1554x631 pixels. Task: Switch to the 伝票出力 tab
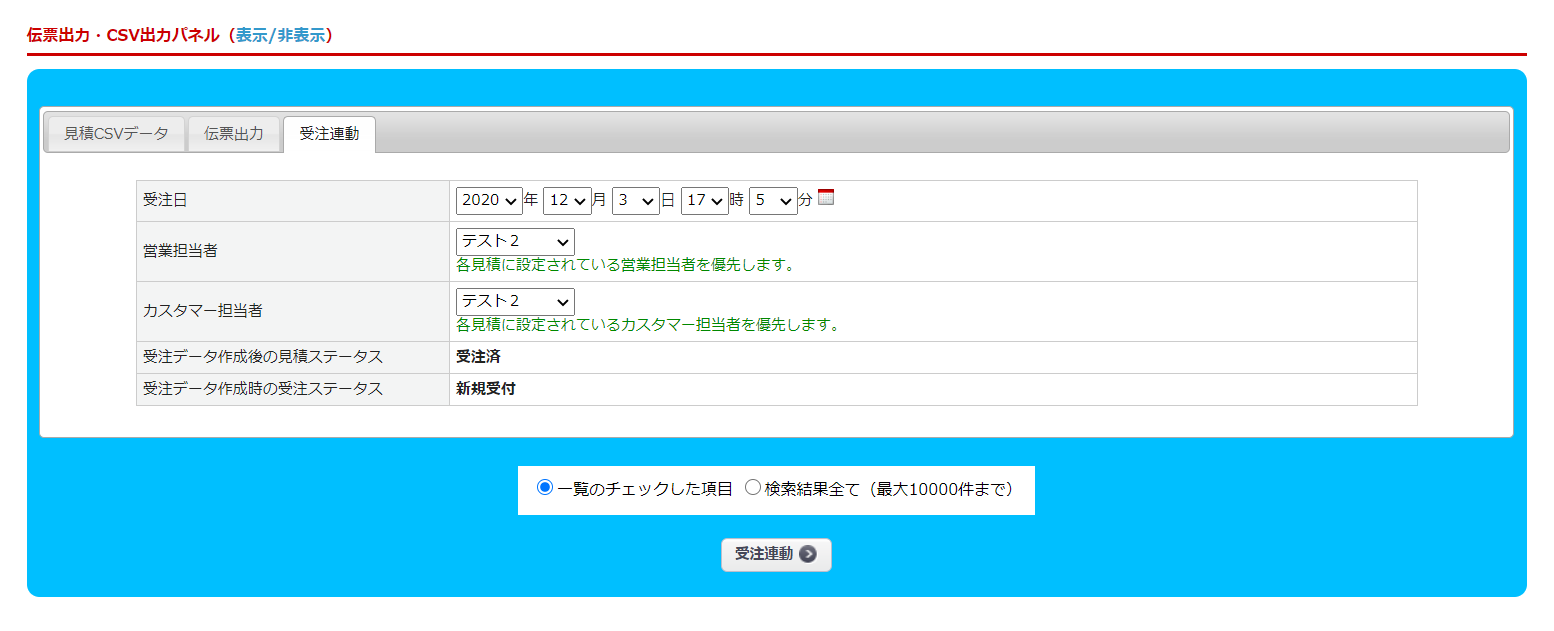coord(234,133)
